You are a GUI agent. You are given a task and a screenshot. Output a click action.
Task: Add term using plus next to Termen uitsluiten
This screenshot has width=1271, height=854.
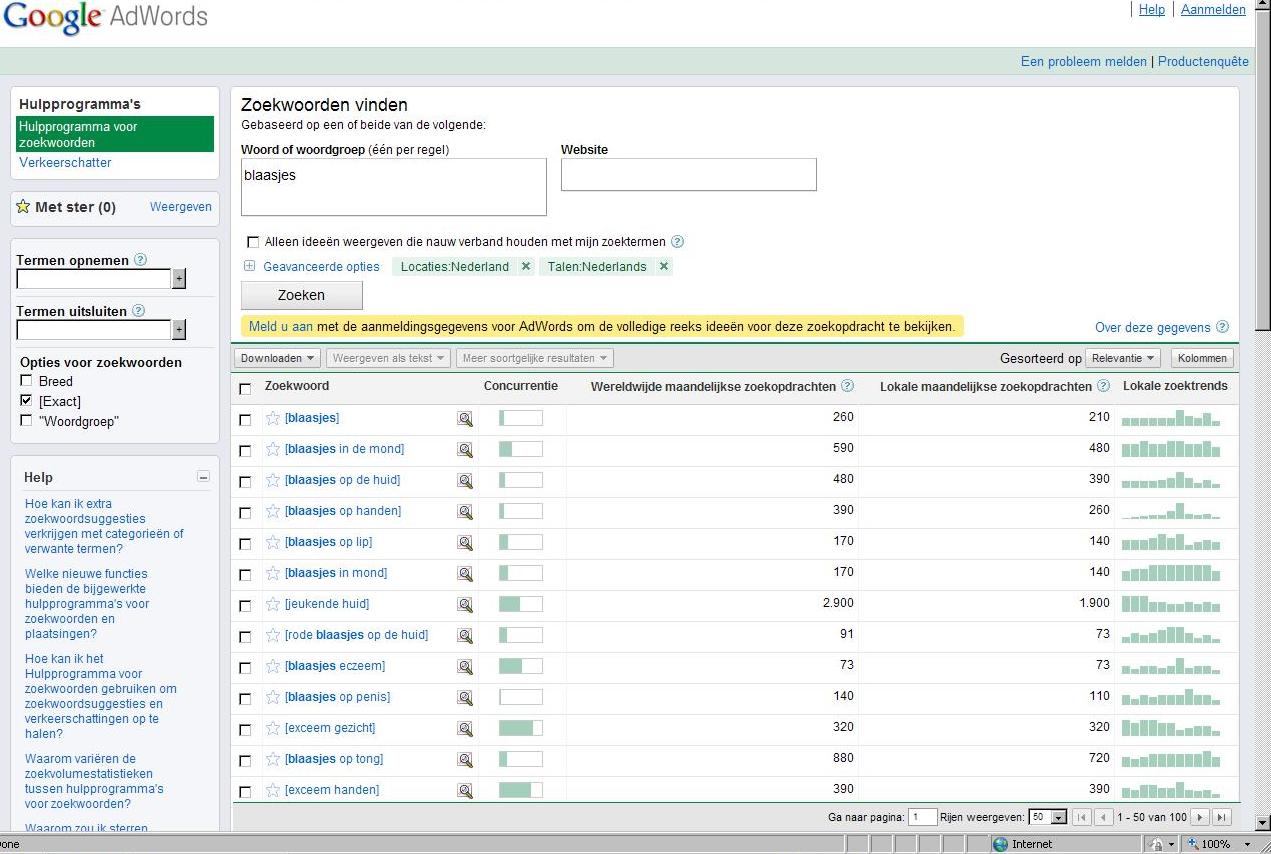pos(179,330)
